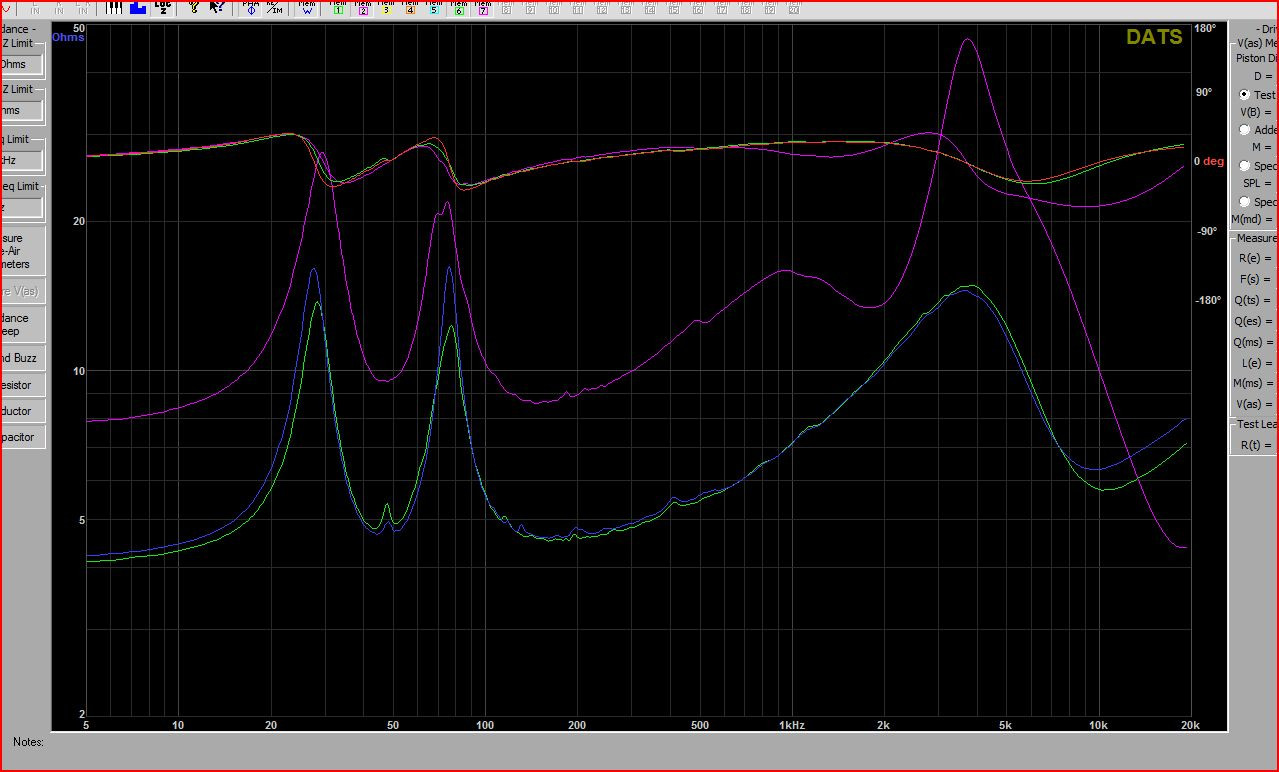Select memory slot 4 icon
Viewport: 1279px width, 772px height.
click(410, 8)
